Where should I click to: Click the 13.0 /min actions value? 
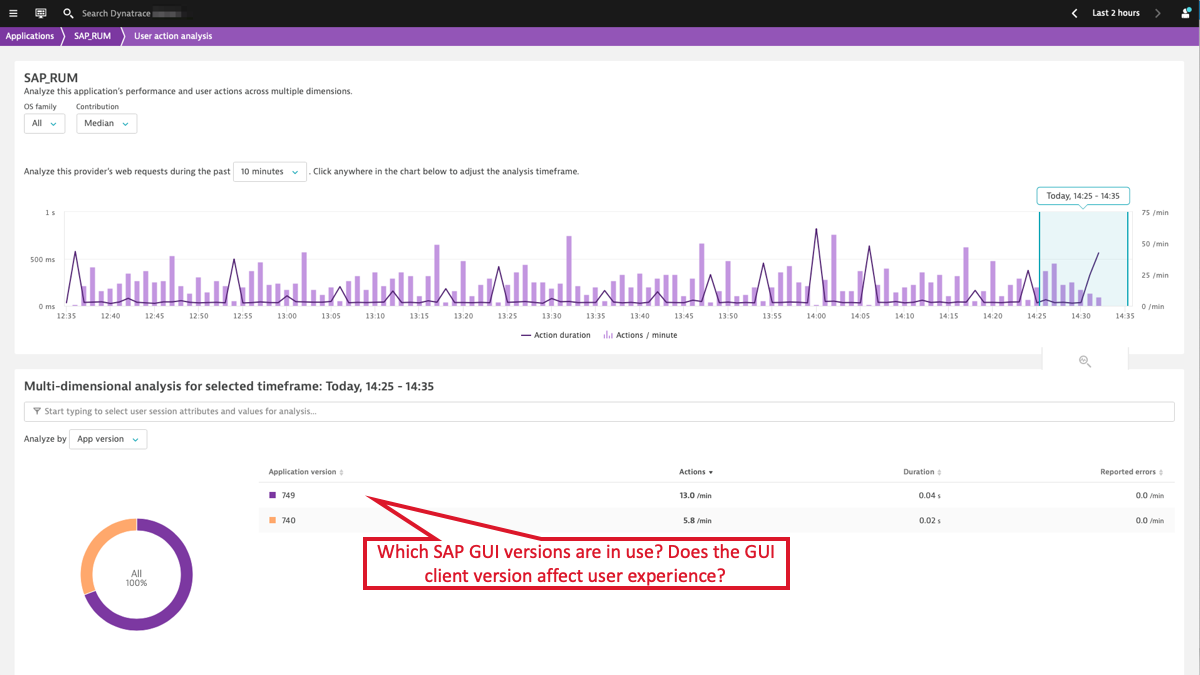[x=696, y=495]
